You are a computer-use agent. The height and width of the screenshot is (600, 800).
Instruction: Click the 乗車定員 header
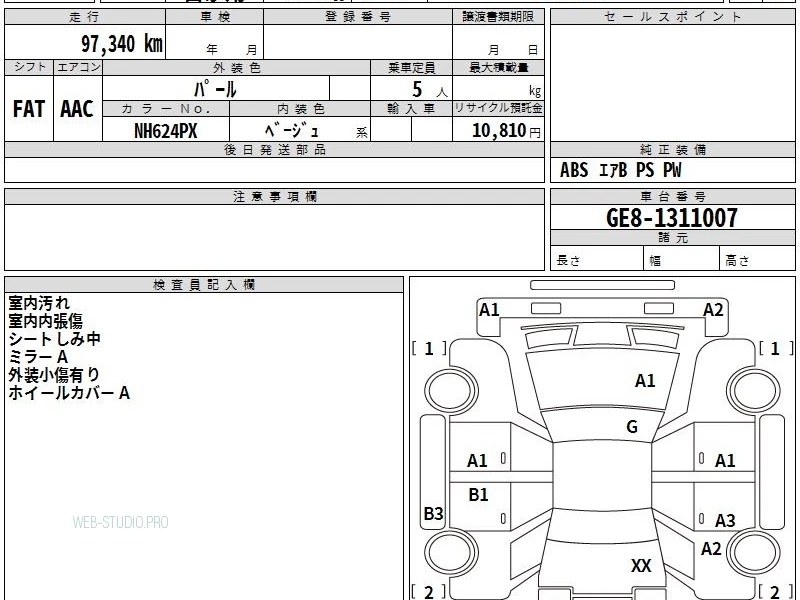(x=411, y=67)
